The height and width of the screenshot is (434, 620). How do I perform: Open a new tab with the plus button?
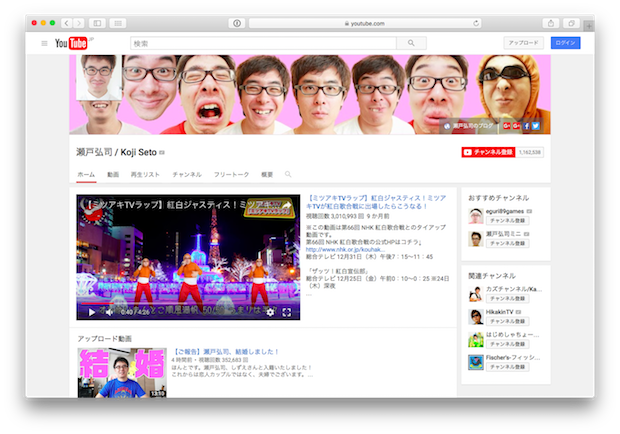pos(589,26)
